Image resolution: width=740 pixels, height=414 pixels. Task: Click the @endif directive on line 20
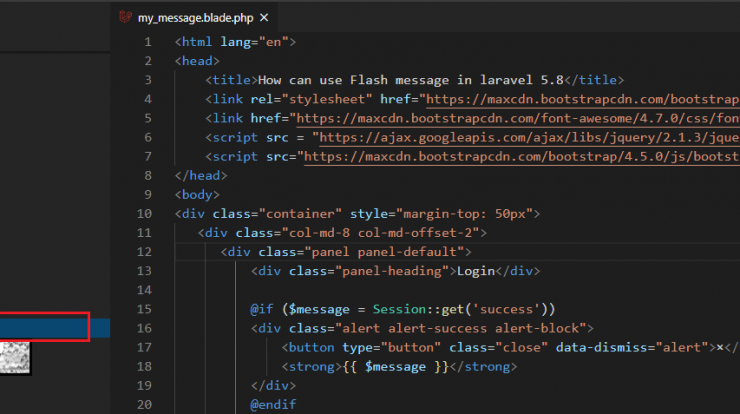273,405
